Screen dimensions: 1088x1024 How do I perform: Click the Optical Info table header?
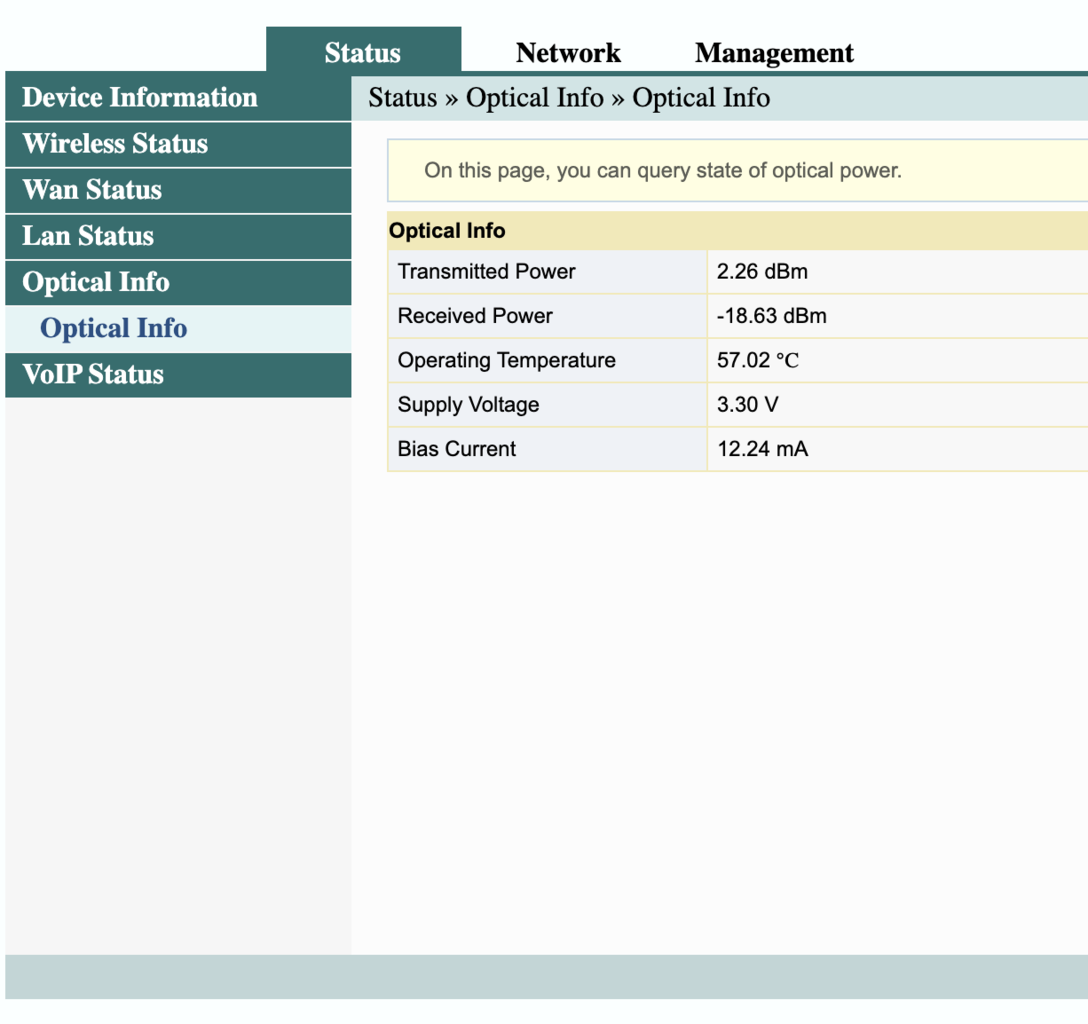447,231
